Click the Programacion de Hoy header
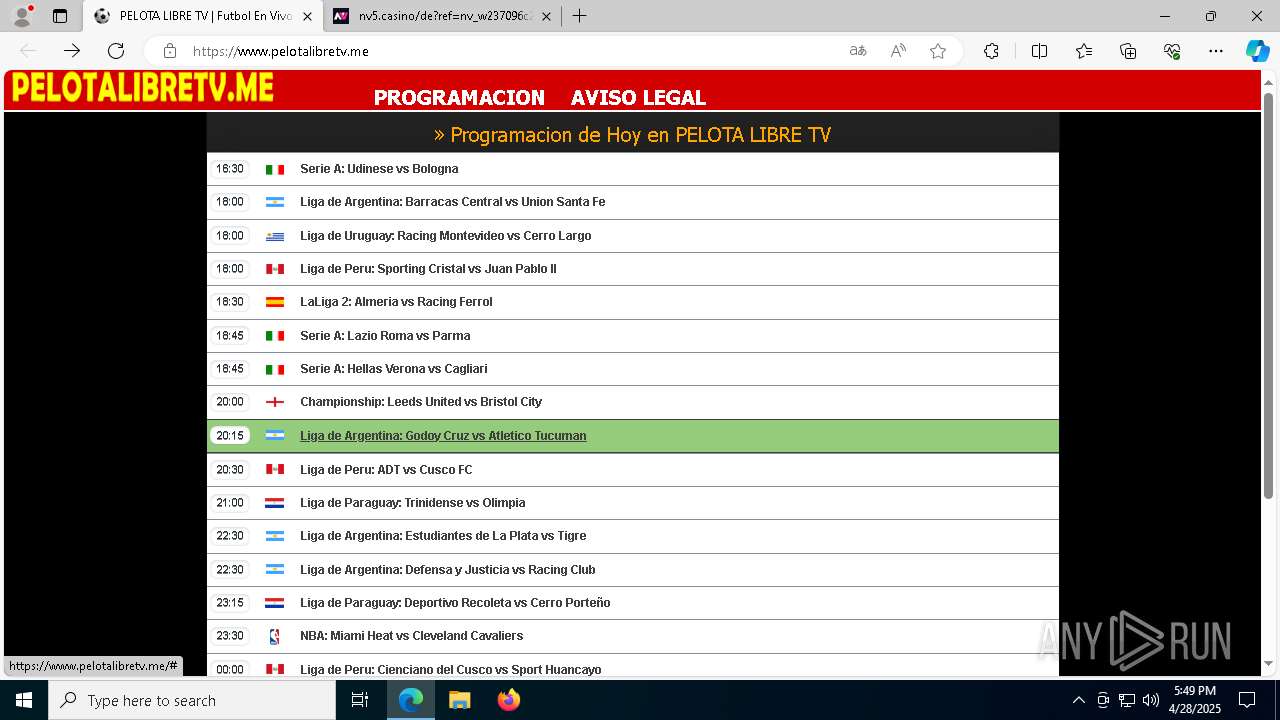The width and height of the screenshot is (1280, 720). click(632, 135)
